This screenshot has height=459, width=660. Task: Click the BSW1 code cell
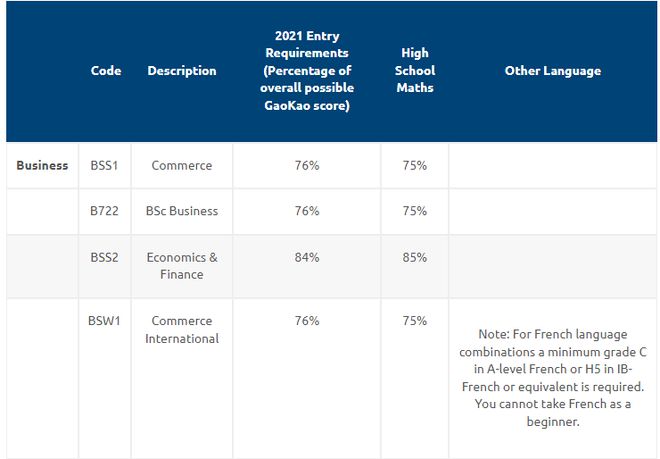point(104,321)
